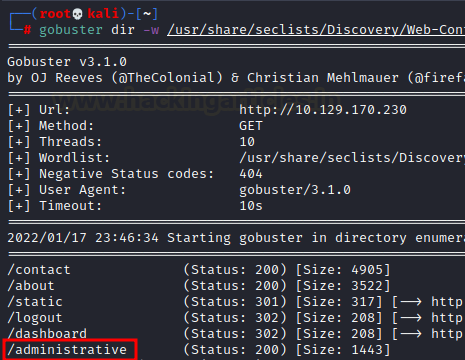Click the 'User Agent:' label

click(x=83, y=190)
